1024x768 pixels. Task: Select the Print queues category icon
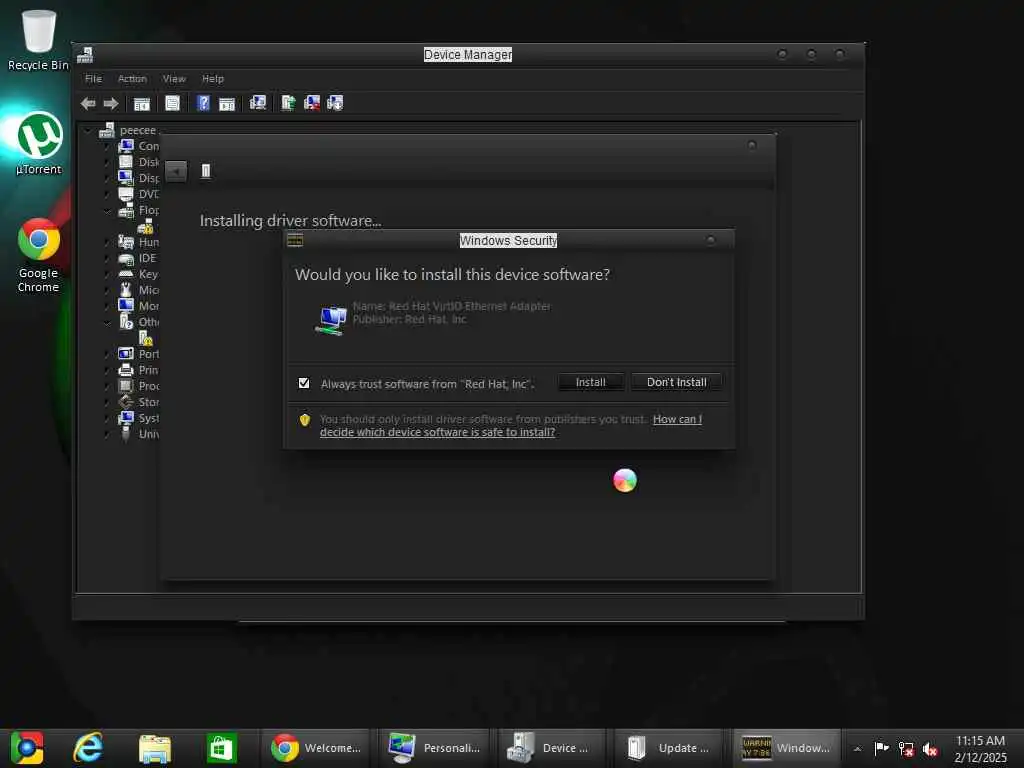[x=126, y=370]
